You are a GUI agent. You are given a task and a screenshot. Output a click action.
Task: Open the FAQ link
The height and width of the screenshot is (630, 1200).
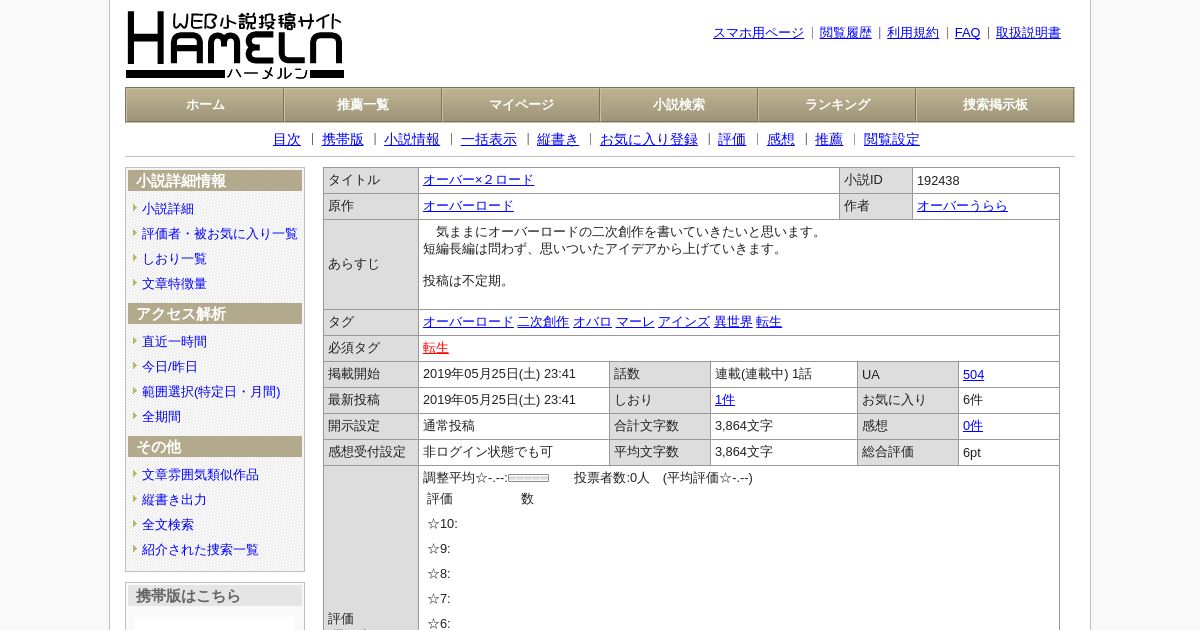coord(968,33)
